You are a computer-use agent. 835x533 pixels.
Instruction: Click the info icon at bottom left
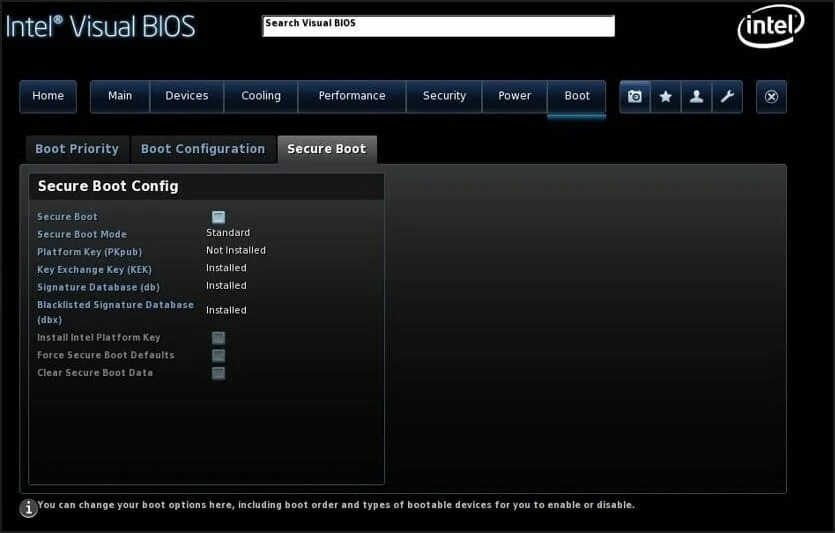pos(29,508)
